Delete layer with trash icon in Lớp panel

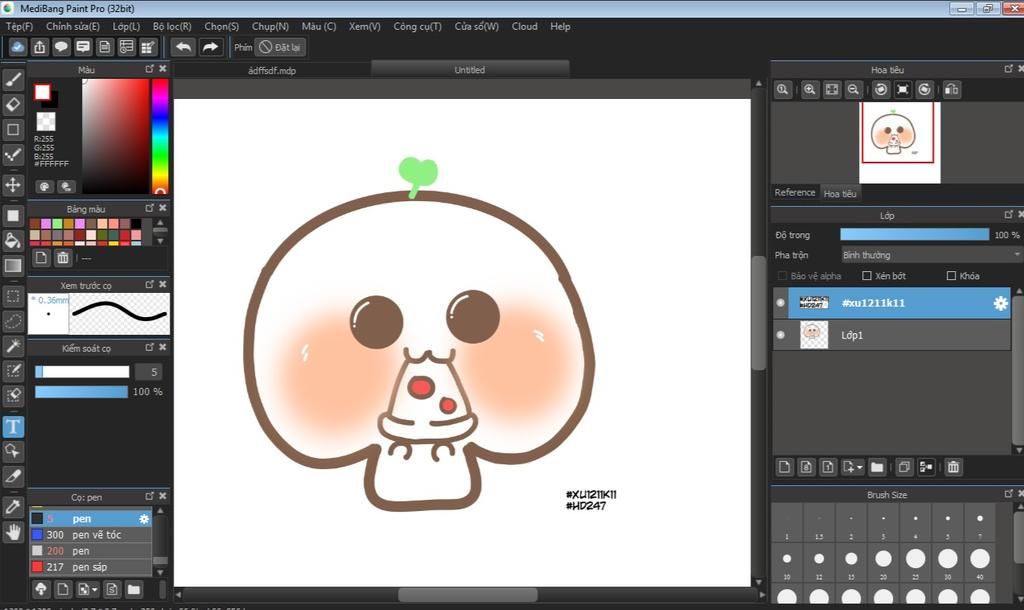[953, 467]
